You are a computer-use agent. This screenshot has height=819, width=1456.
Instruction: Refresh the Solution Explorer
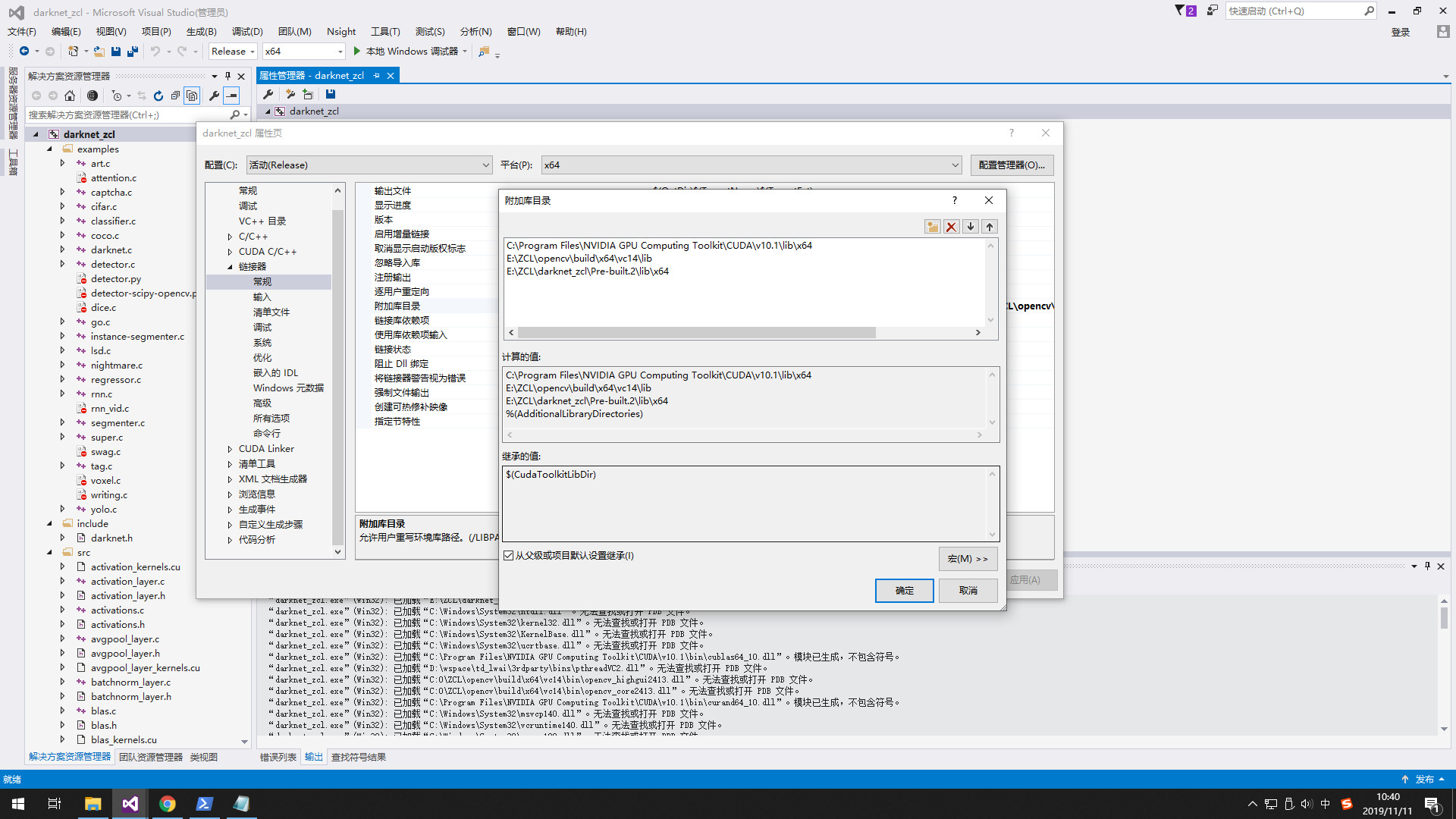158,96
